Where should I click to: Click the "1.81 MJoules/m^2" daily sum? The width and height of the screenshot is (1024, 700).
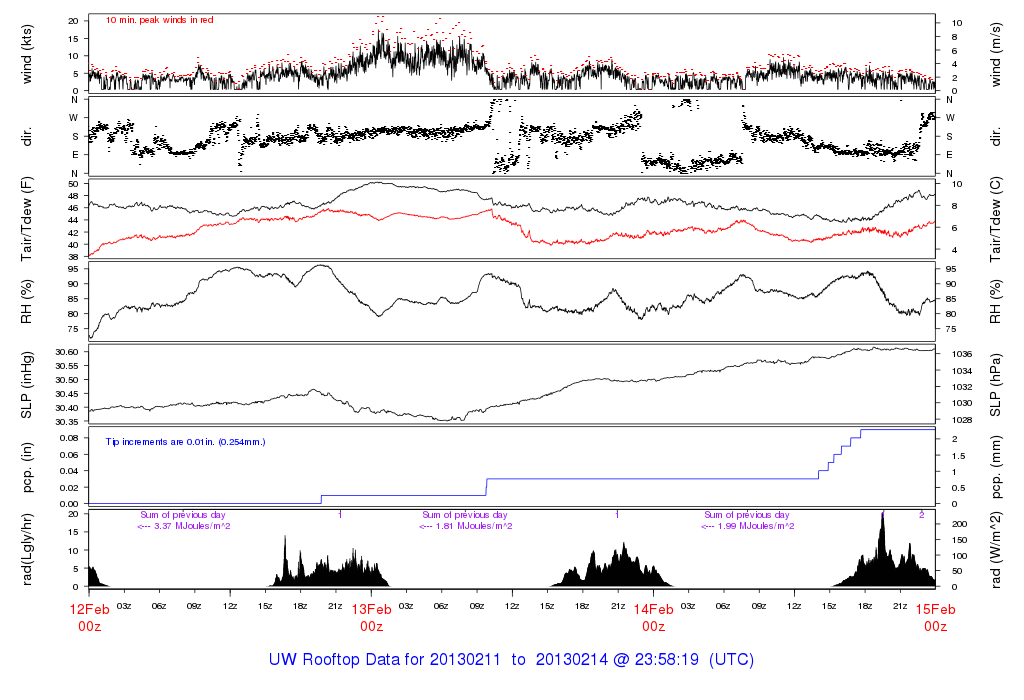point(474,526)
